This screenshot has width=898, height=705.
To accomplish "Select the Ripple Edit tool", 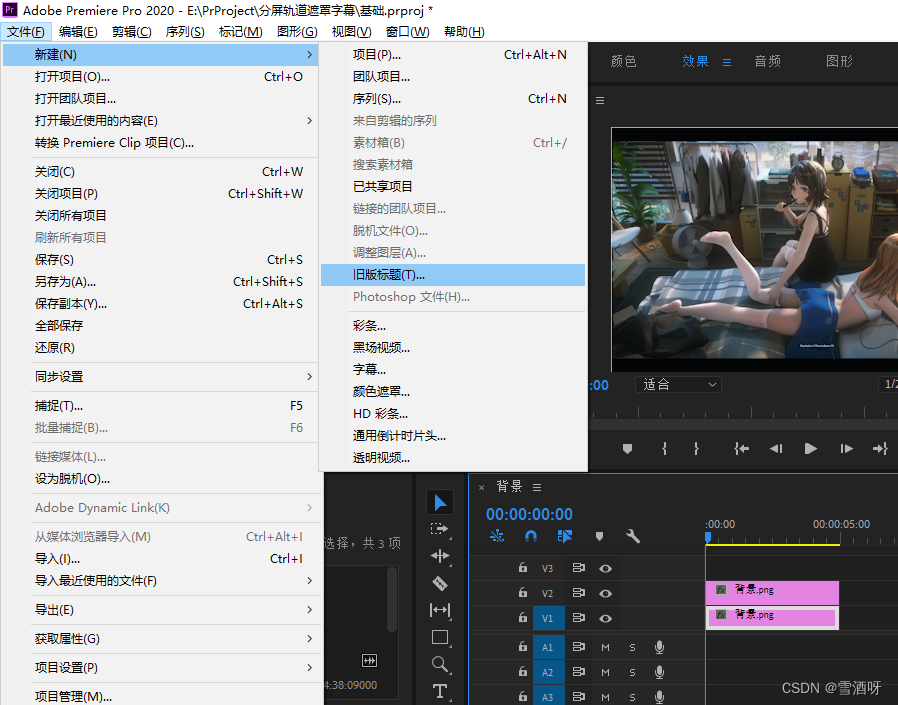I will point(440,556).
